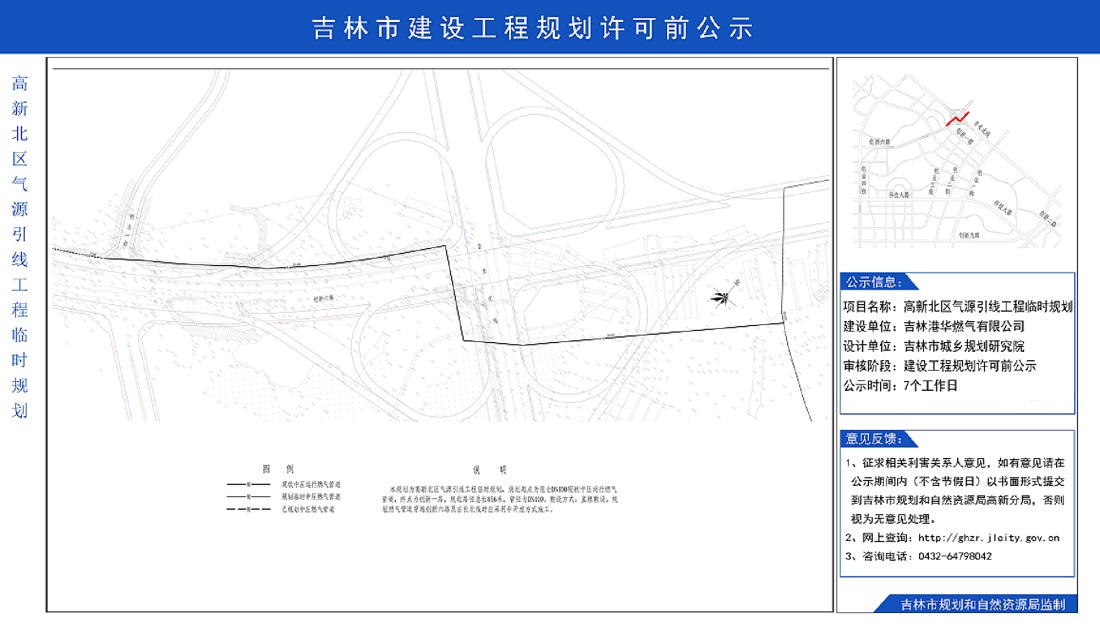
Task: Select the line 审核阶段：建设工程规划许可前公示
Action: pyautogui.click(x=939, y=366)
